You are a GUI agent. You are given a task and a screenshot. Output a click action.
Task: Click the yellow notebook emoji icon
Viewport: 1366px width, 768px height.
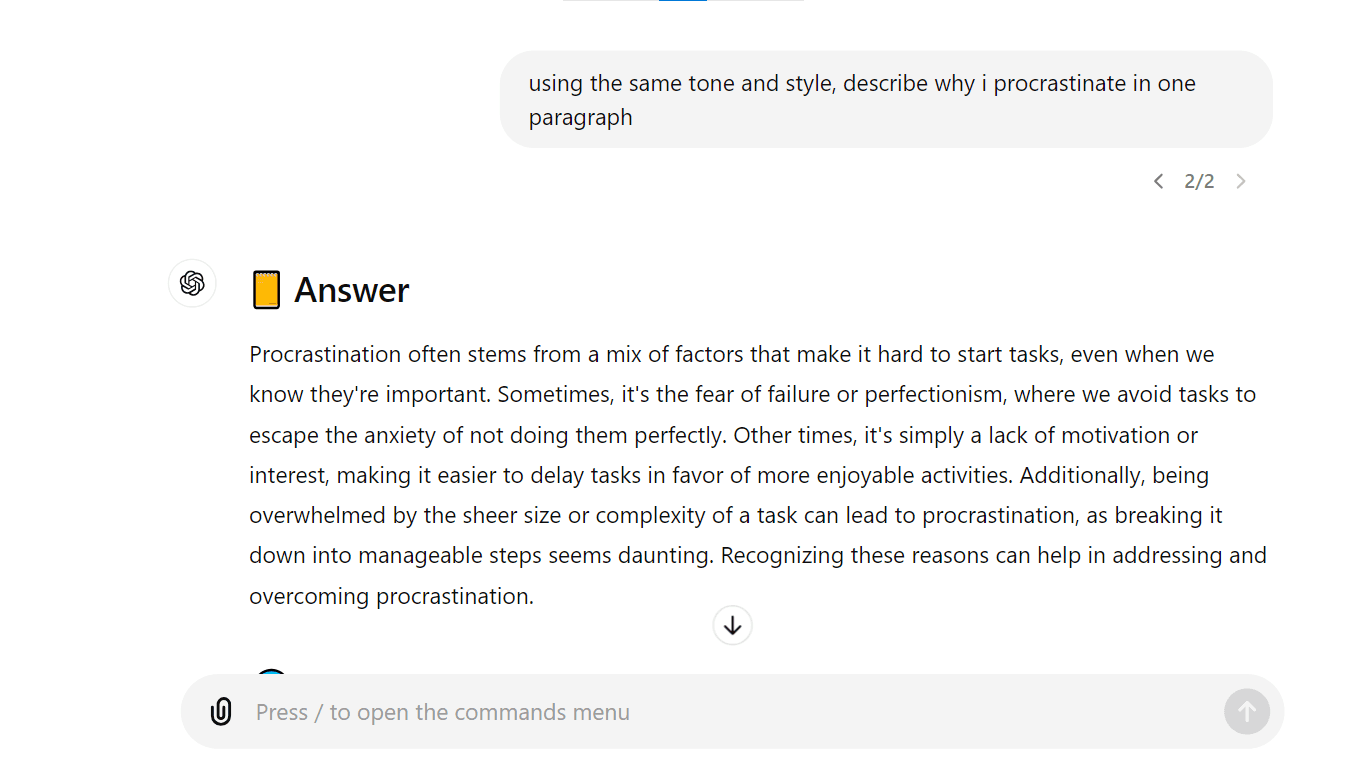point(266,290)
